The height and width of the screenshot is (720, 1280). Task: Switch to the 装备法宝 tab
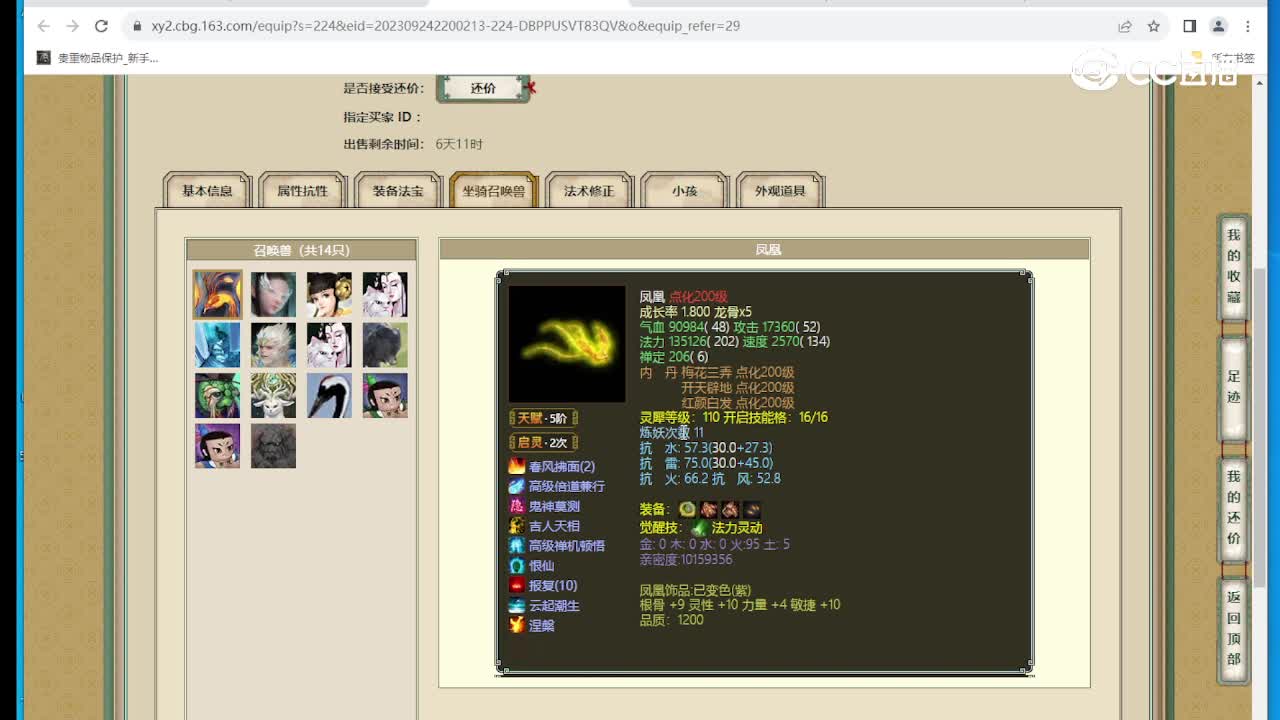398,190
